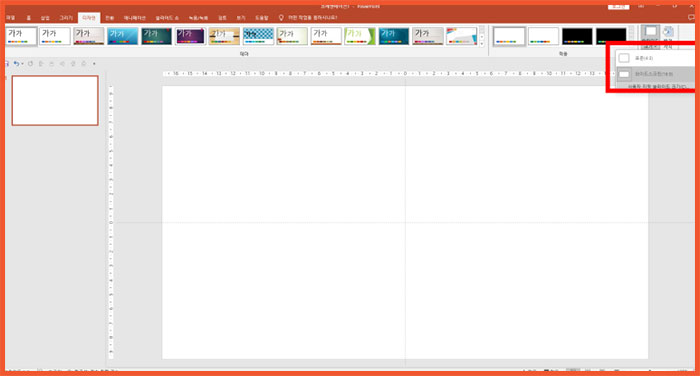700x376 pixels.
Task: Apply the pale cream theme
Action: [292, 36]
